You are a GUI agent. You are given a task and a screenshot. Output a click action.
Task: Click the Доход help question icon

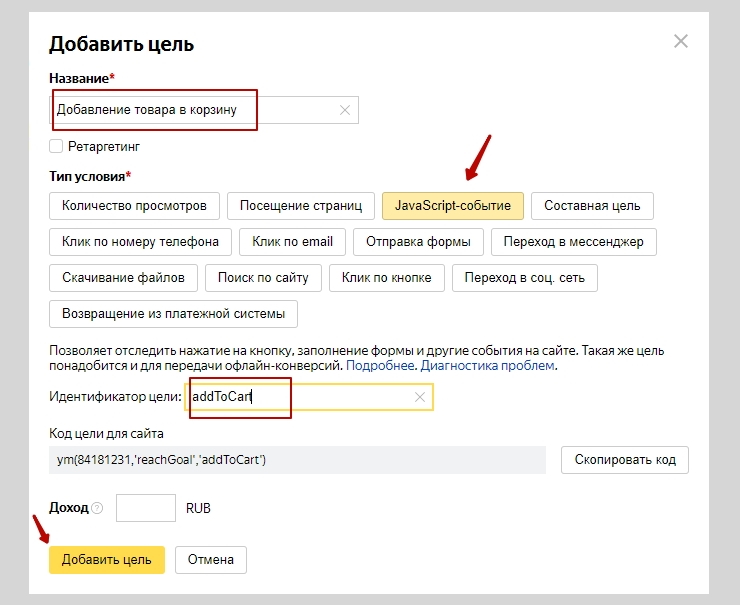pos(97,508)
